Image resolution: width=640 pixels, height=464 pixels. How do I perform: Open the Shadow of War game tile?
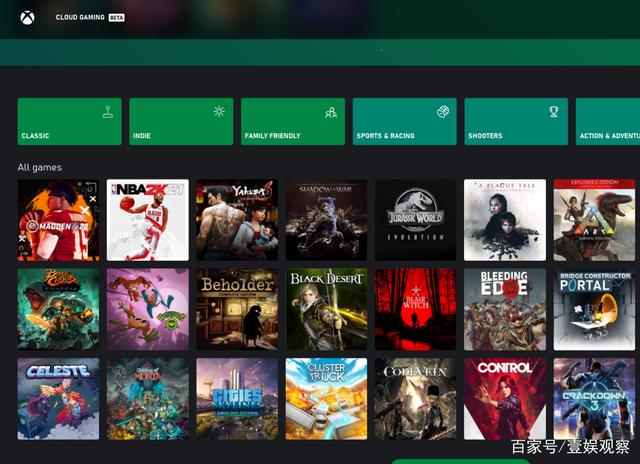point(326,220)
